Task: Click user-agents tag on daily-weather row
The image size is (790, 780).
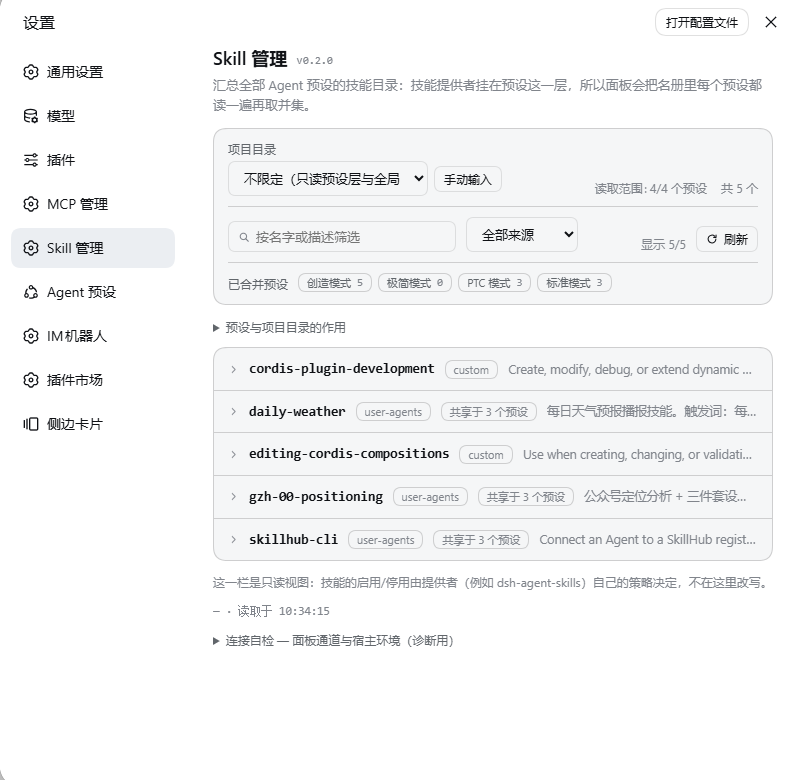Action: click(x=393, y=412)
